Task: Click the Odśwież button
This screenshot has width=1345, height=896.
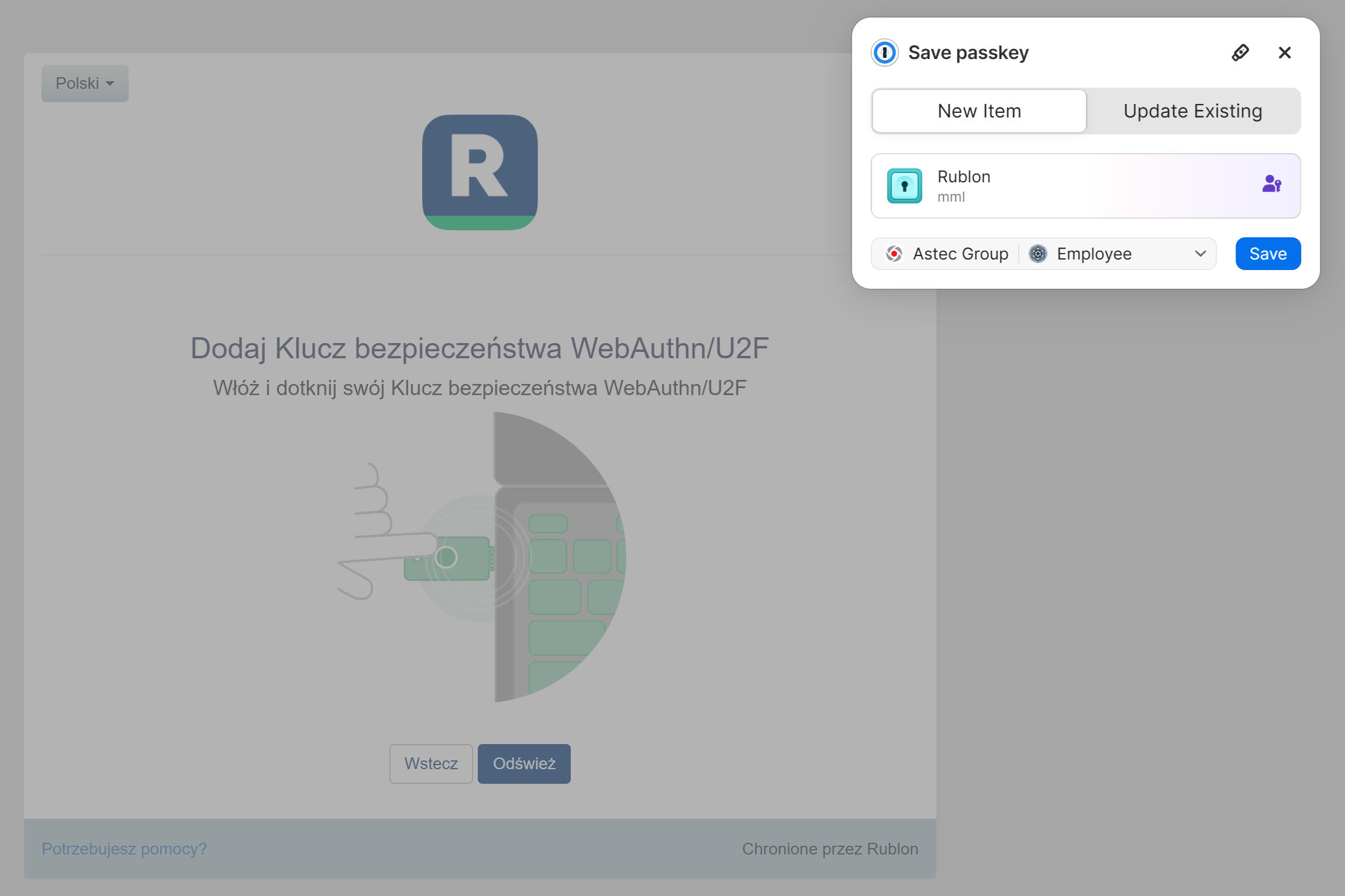Action: 524,763
